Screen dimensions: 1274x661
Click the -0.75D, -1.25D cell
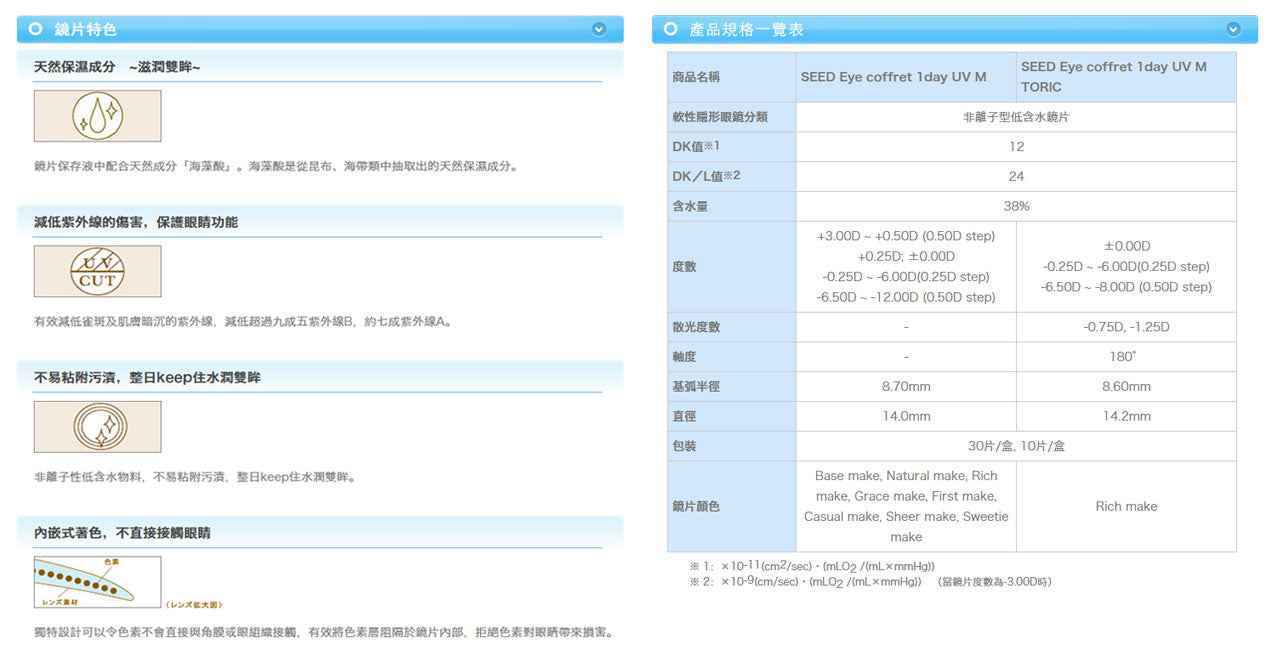pos(1126,327)
